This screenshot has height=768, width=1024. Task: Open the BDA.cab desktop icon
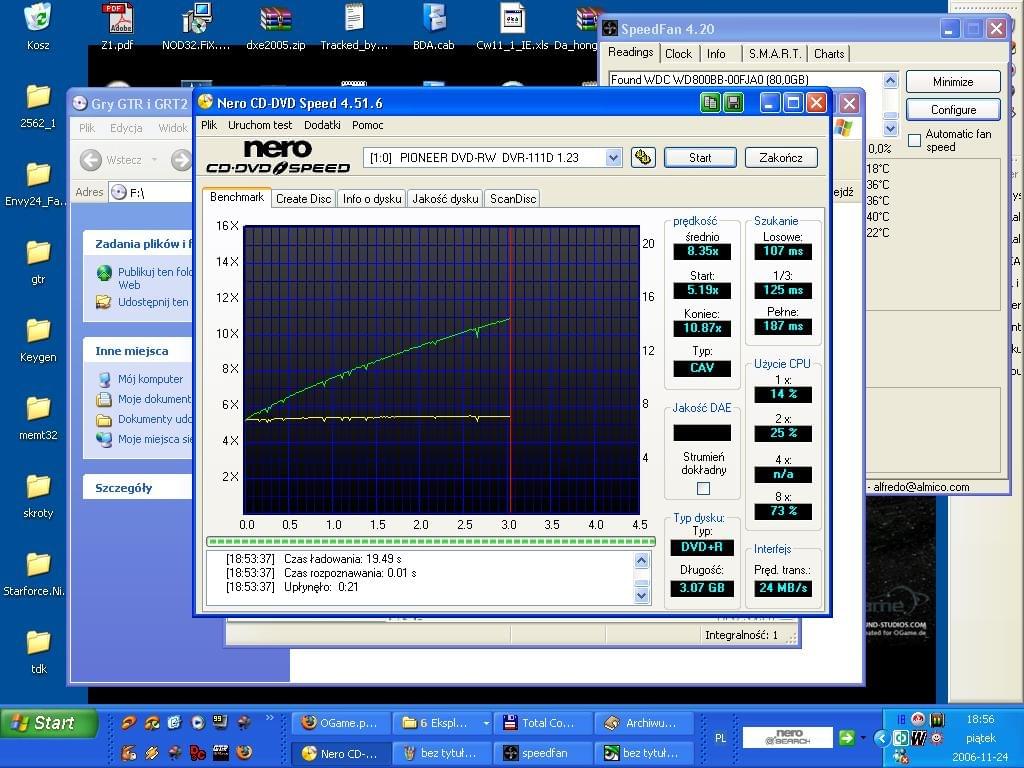pos(434,25)
